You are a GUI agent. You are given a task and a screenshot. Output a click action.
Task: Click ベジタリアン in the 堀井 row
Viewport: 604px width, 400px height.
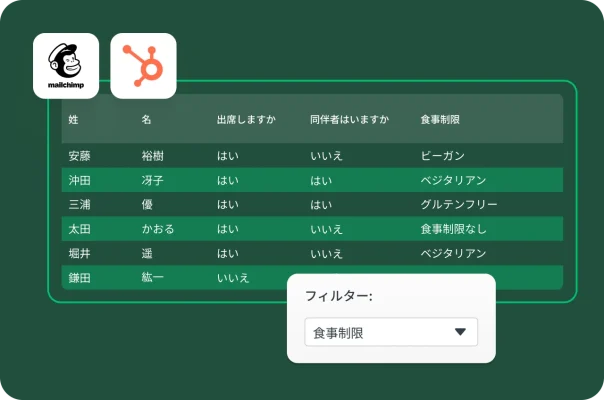453,253
